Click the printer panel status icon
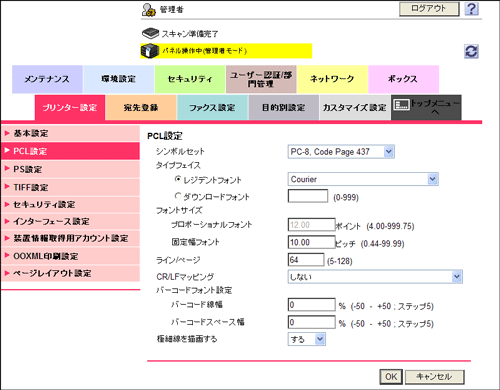500x390 pixels. click(149, 51)
